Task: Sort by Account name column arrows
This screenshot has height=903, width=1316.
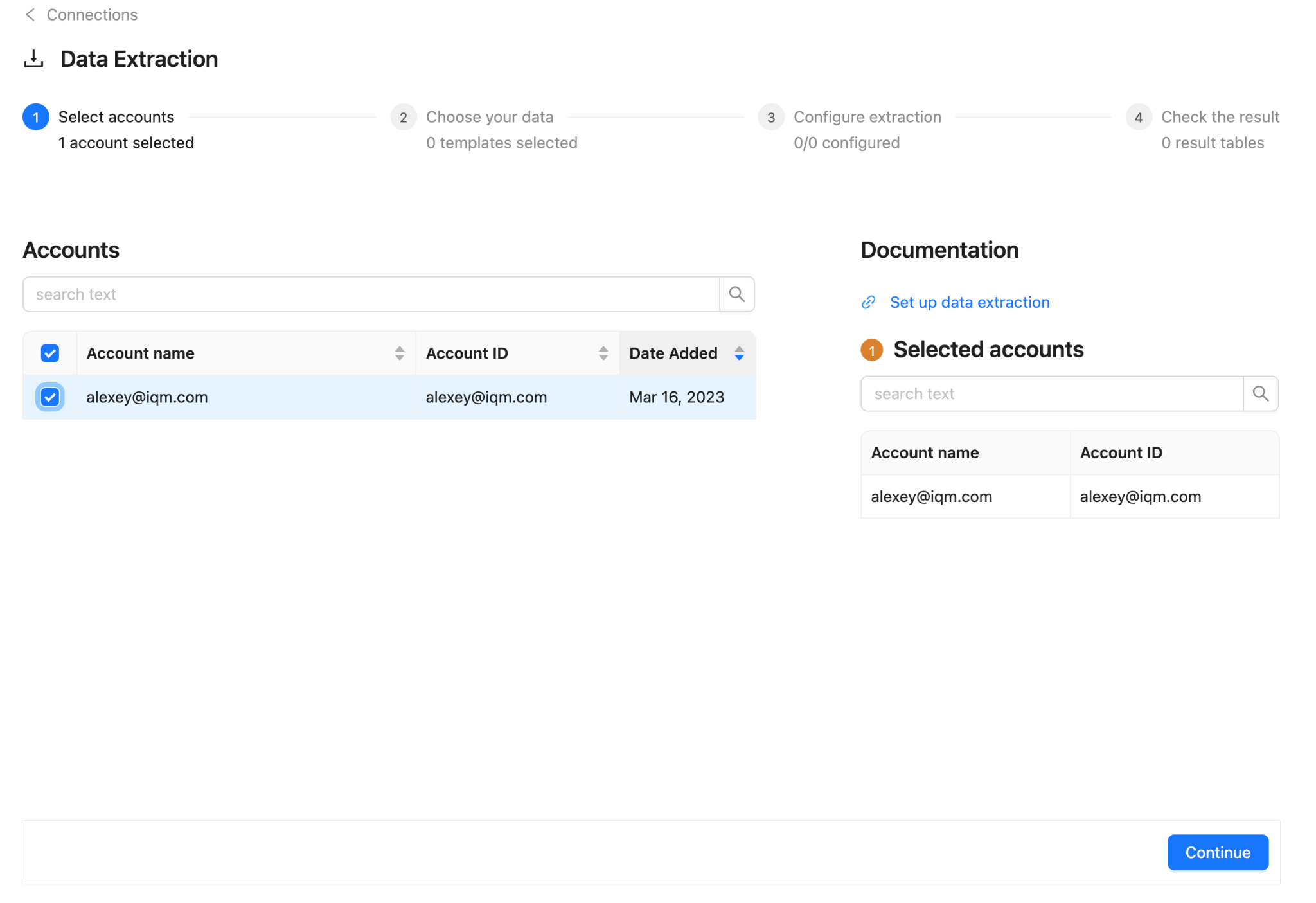Action: point(399,353)
